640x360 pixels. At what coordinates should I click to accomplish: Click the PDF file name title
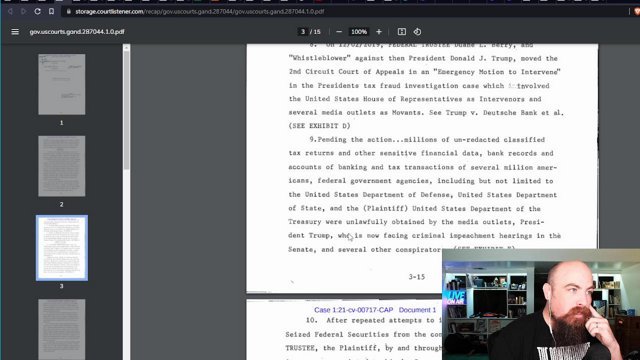77,32
